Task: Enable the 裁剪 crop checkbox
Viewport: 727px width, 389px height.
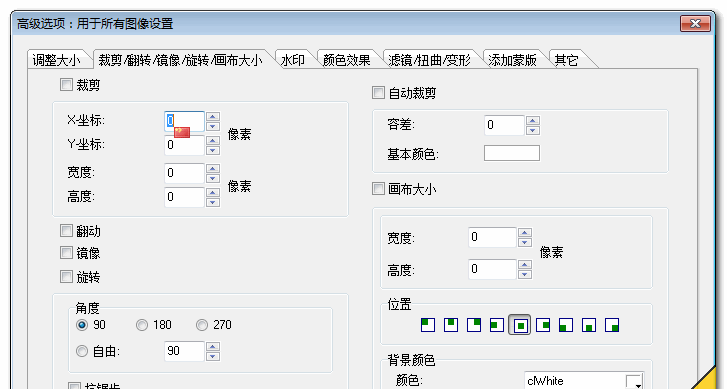Action: click(x=66, y=84)
